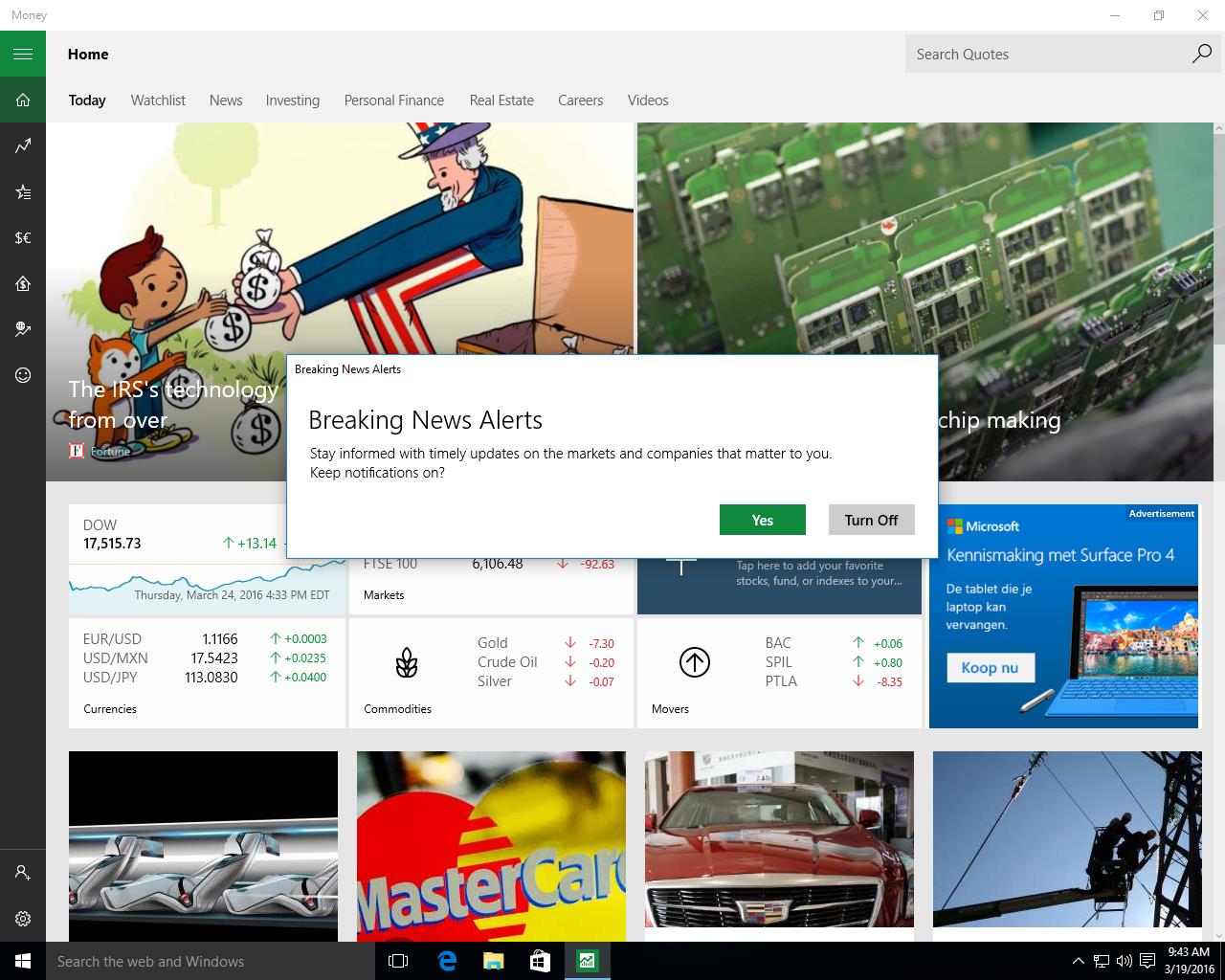Click Turn Off in alerts dialog

click(x=872, y=520)
